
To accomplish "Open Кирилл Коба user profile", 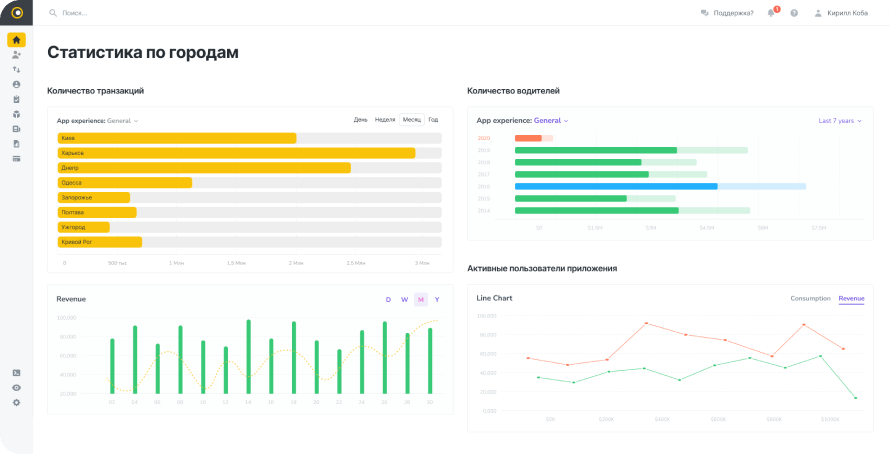I will (x=847, y=13).
